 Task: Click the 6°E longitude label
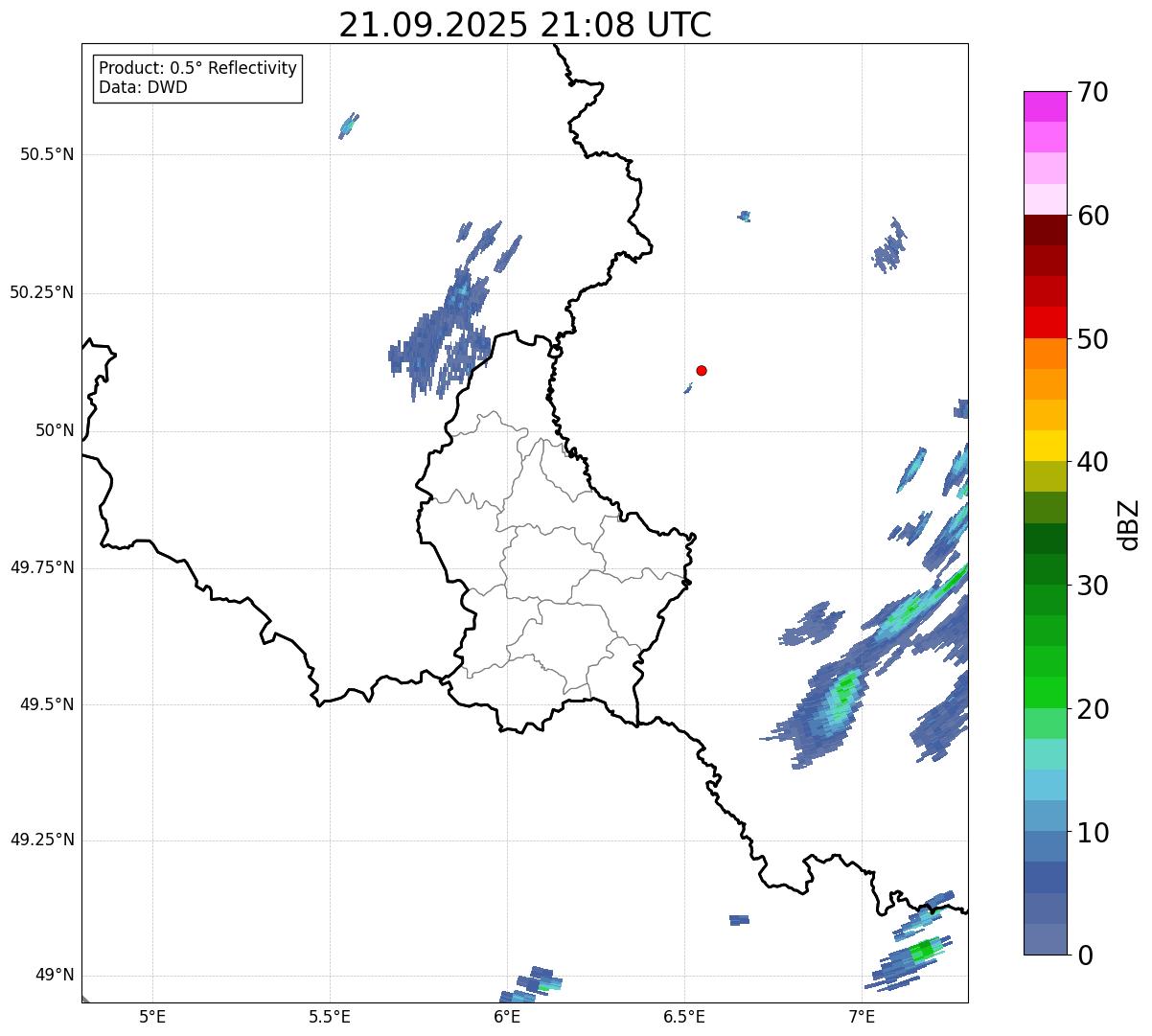(x=507, y=1016)
